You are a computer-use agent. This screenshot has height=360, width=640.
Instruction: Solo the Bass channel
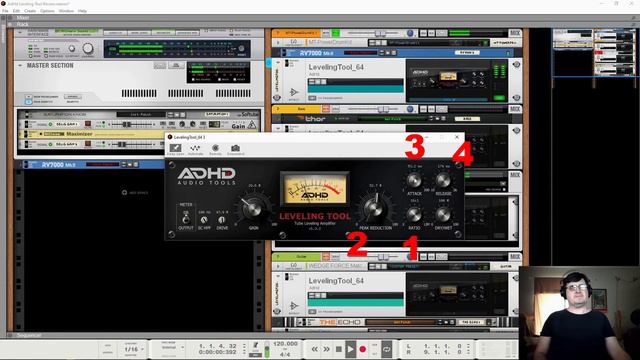335,109
